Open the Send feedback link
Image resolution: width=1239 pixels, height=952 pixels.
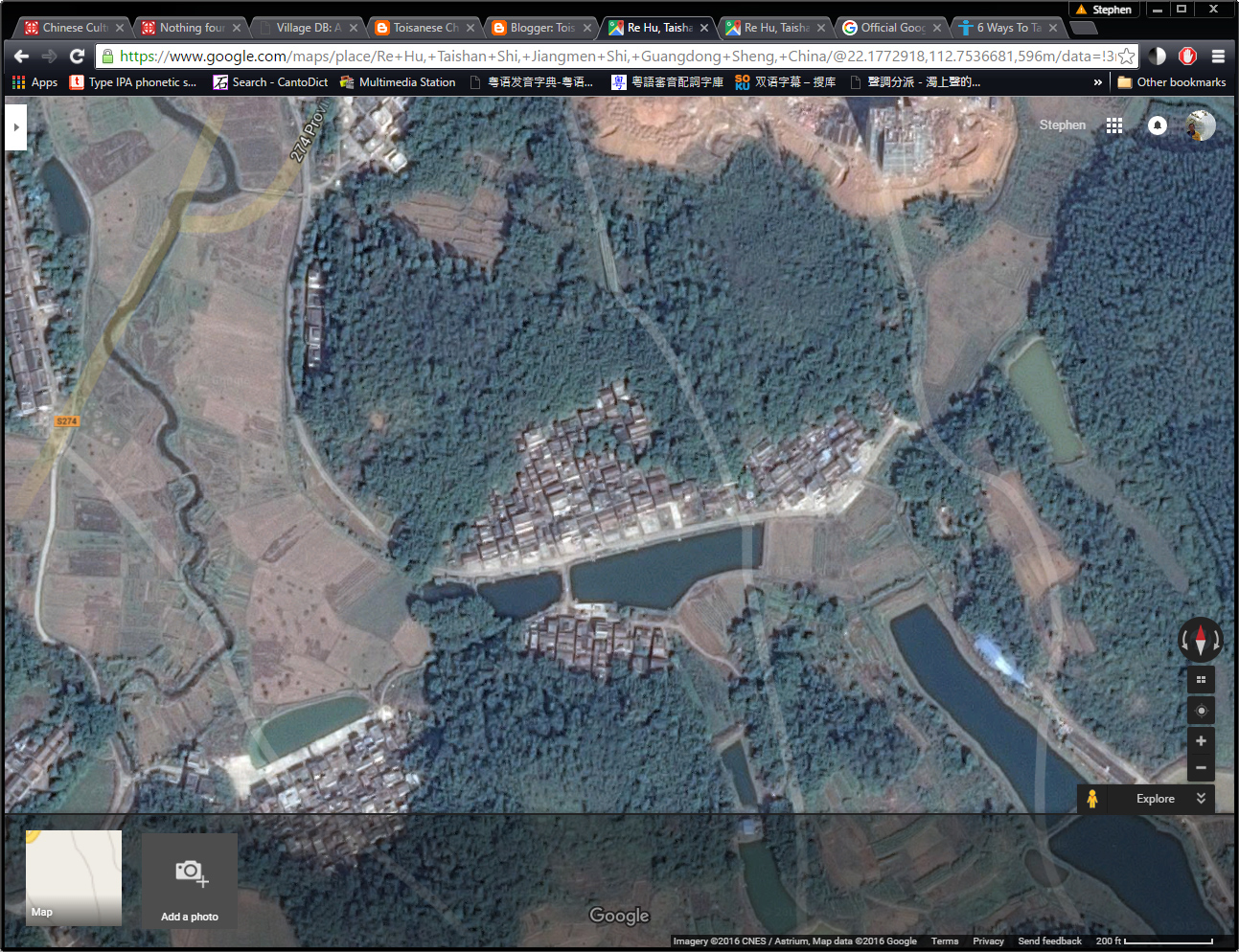[1049, 941]
